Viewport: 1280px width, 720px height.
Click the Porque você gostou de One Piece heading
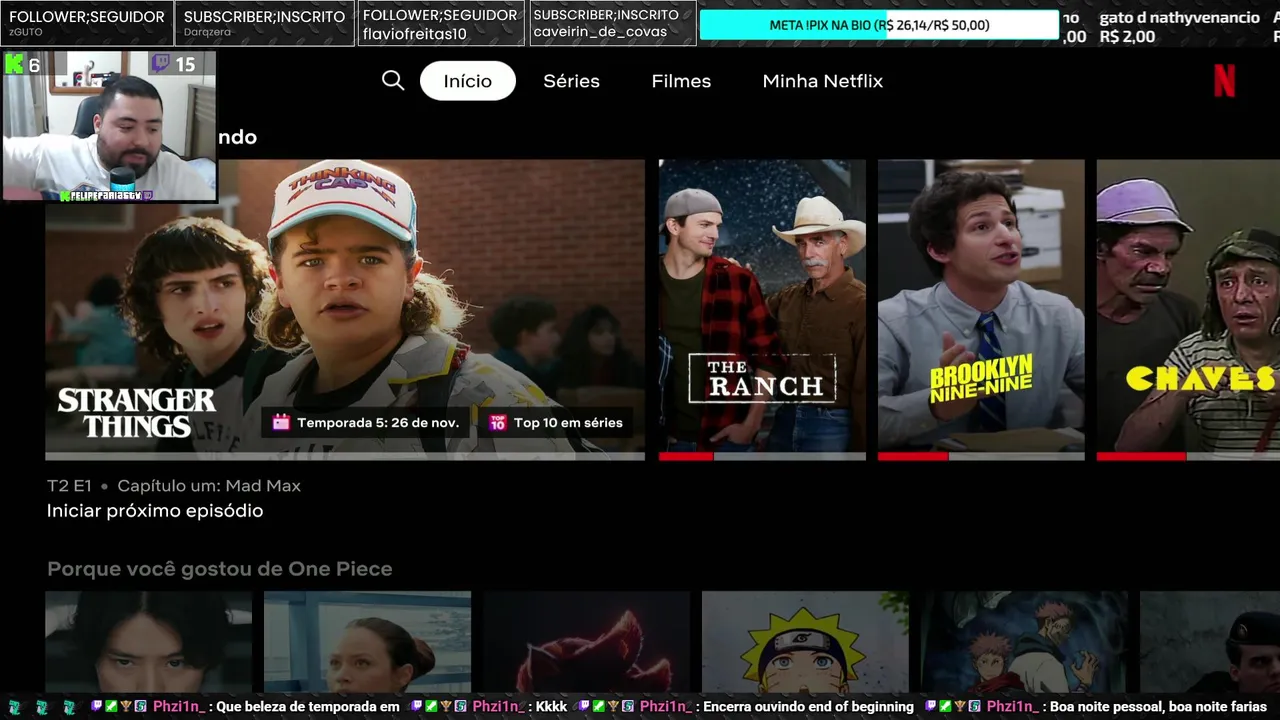pyautogui.click(x=220, y=569)
